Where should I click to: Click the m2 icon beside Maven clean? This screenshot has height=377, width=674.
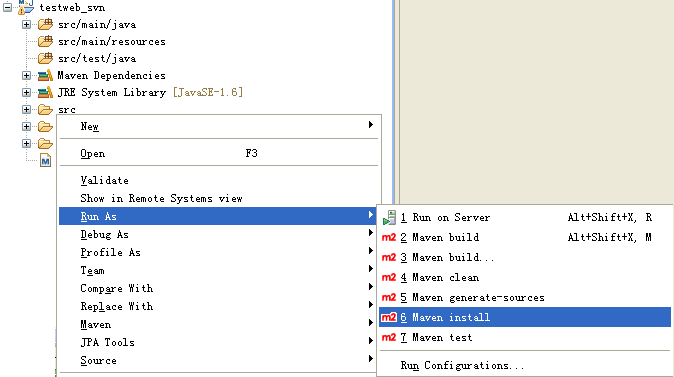389,277
